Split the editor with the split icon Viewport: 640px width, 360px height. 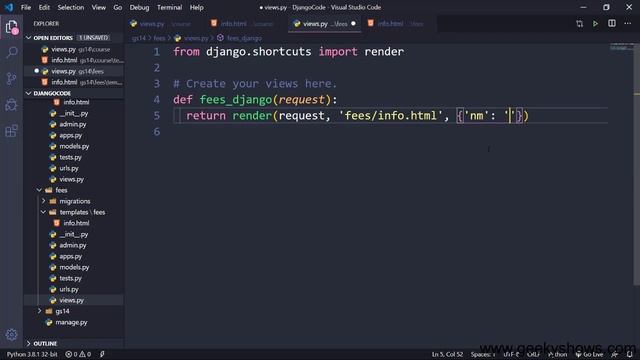click(x=611, y=24)
